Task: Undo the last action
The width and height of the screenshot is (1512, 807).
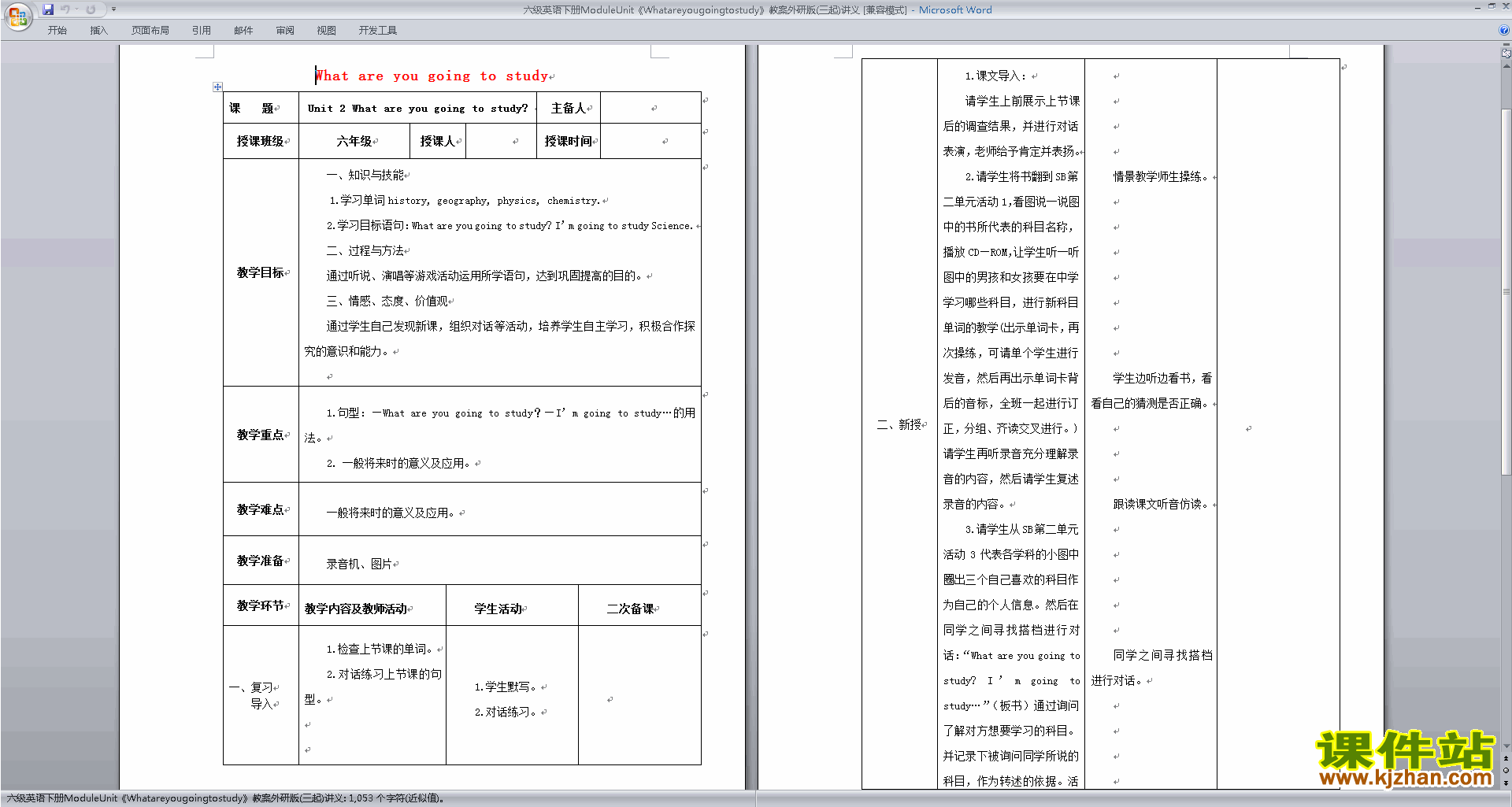Action: coord(65,9)
